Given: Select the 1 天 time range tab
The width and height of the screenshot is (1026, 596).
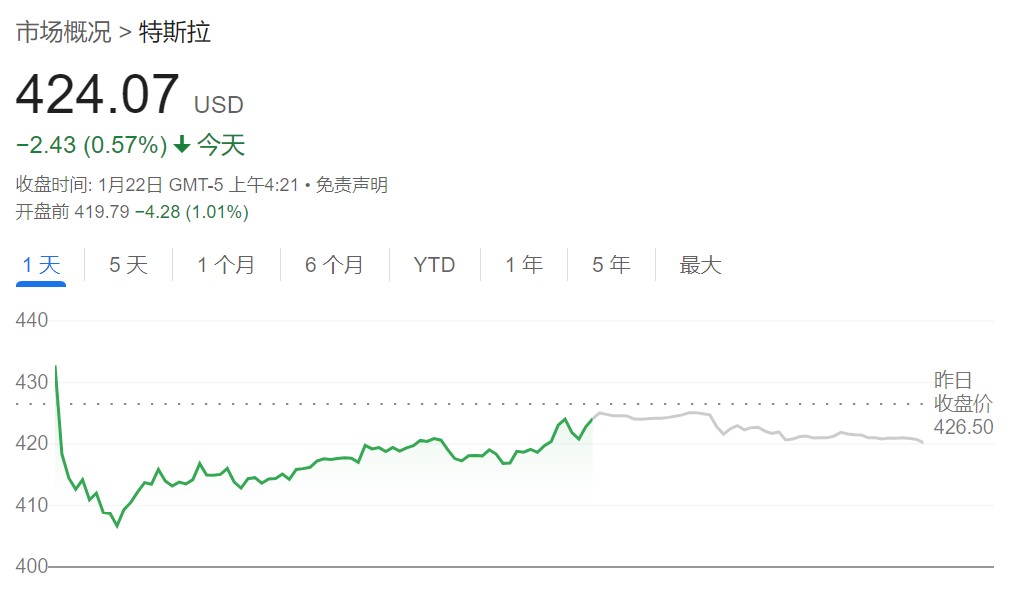Looking at the screenshot, I should [x=41, y=265].
